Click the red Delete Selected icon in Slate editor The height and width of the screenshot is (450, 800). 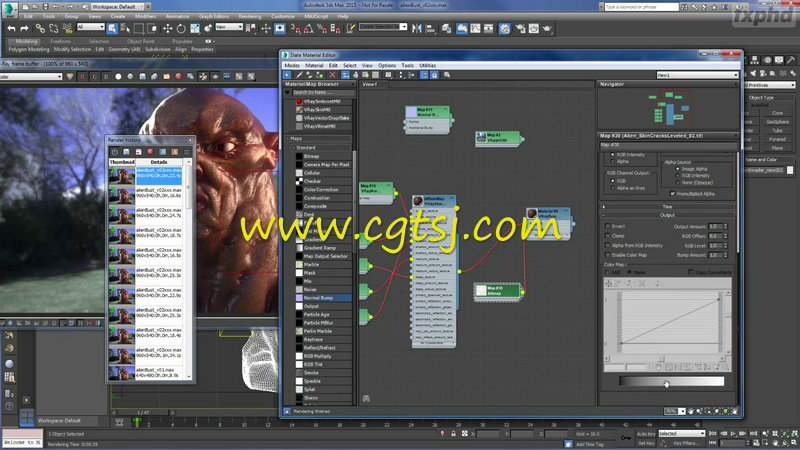coord(333,75)
